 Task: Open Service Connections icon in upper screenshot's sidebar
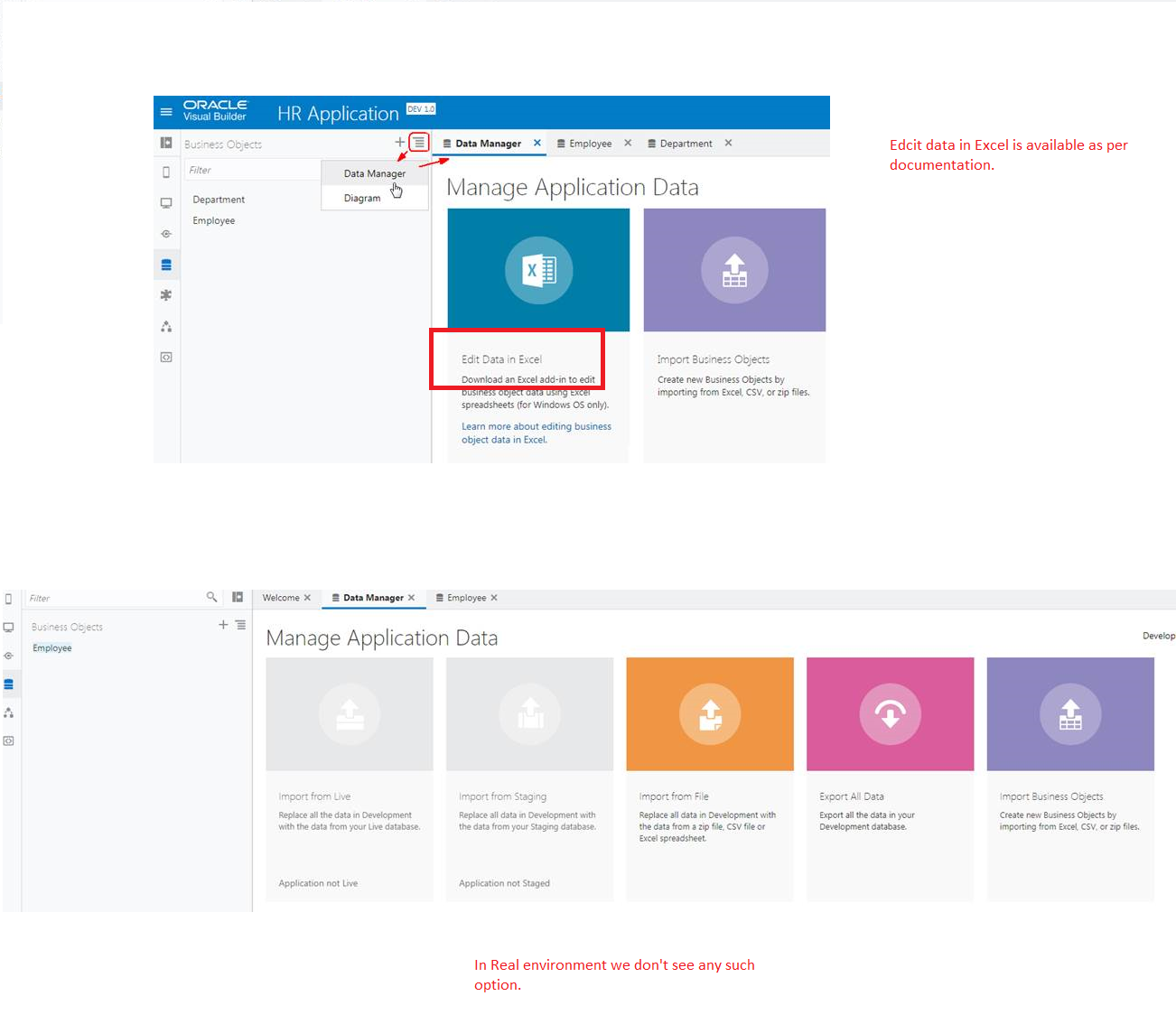click(x=166, y=234)
